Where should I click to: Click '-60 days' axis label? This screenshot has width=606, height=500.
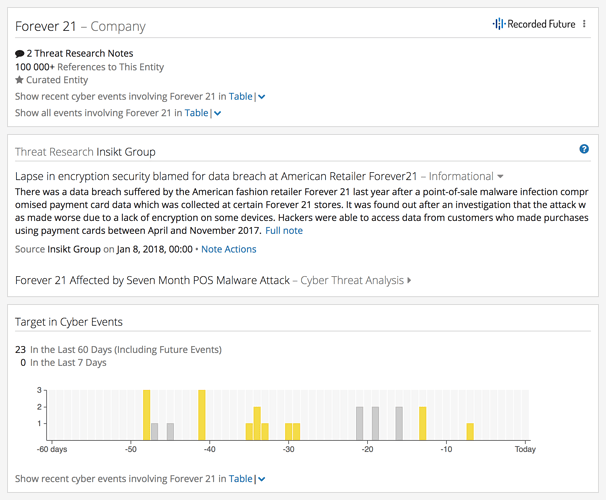click(x=52, y=449)
